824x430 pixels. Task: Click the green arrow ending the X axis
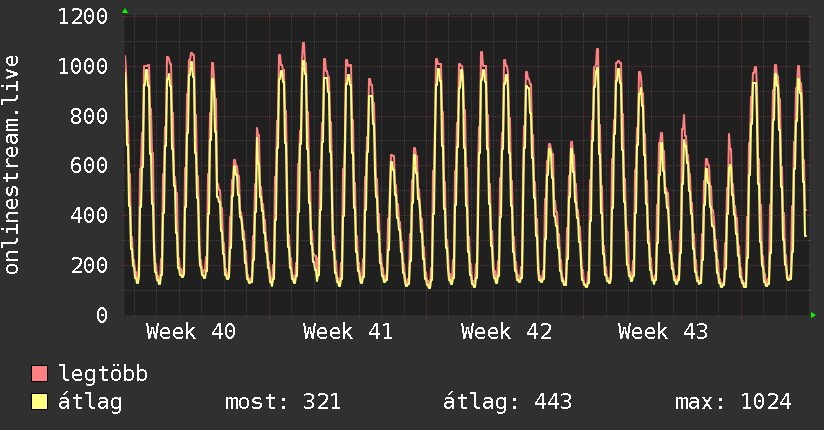[x=814, y=315]
